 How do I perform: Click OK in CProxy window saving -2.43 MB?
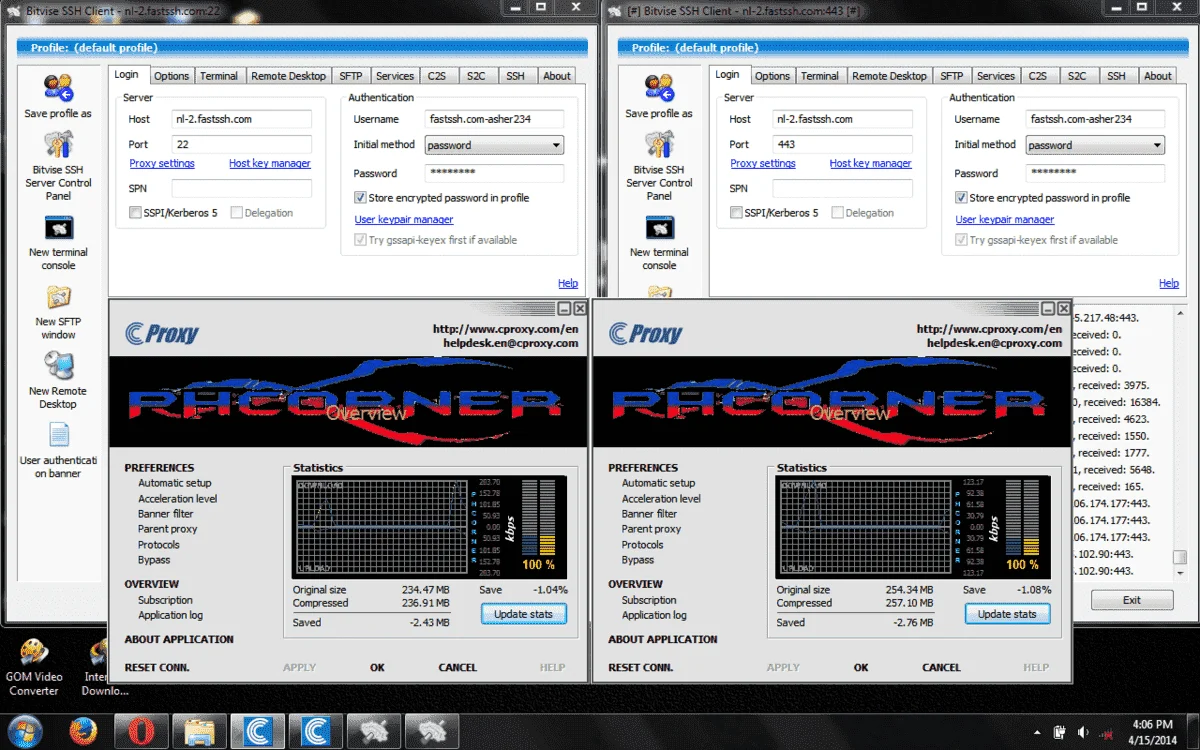point(377,667)
